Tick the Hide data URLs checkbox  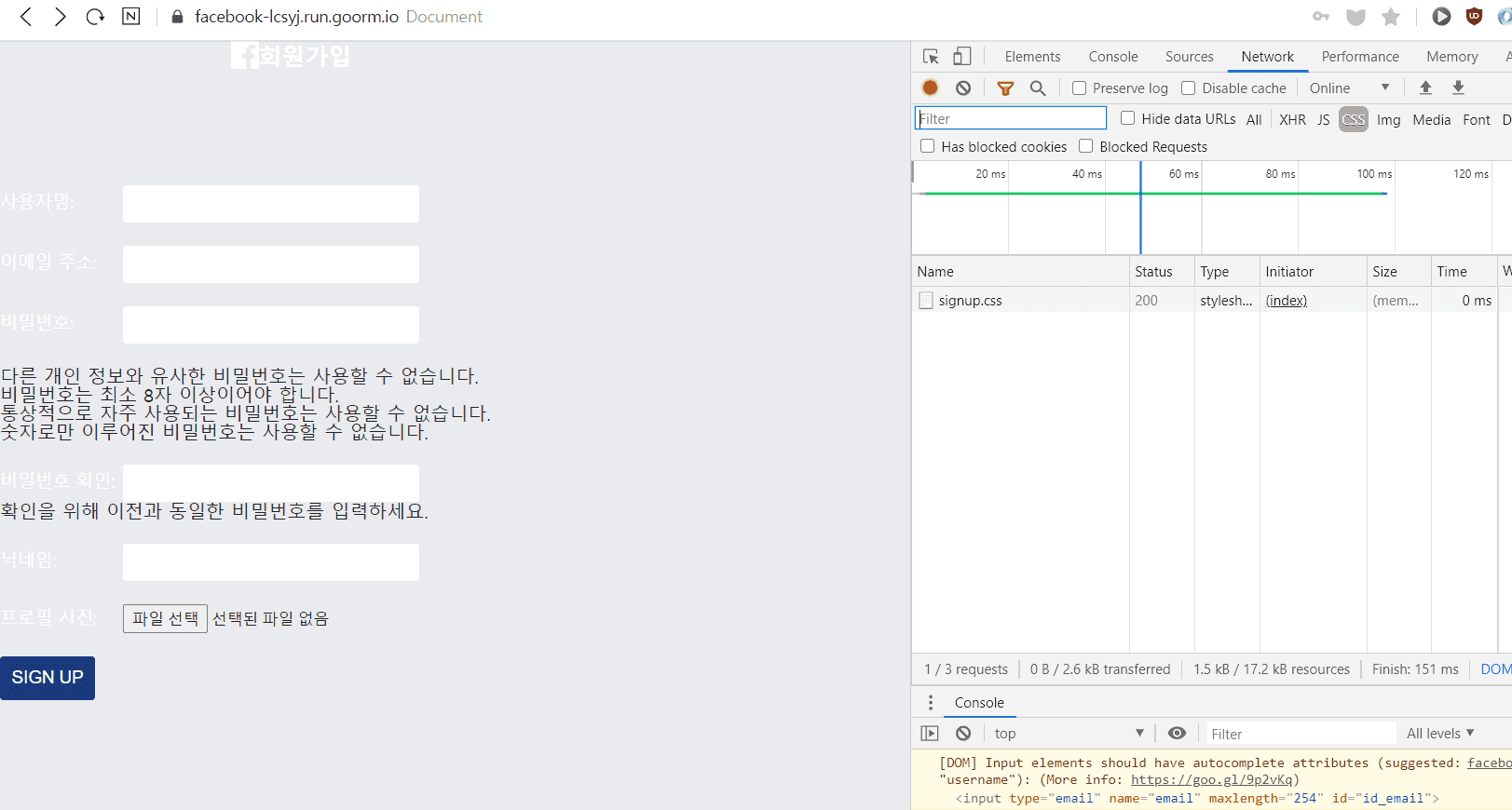[x=1128, y=118]
